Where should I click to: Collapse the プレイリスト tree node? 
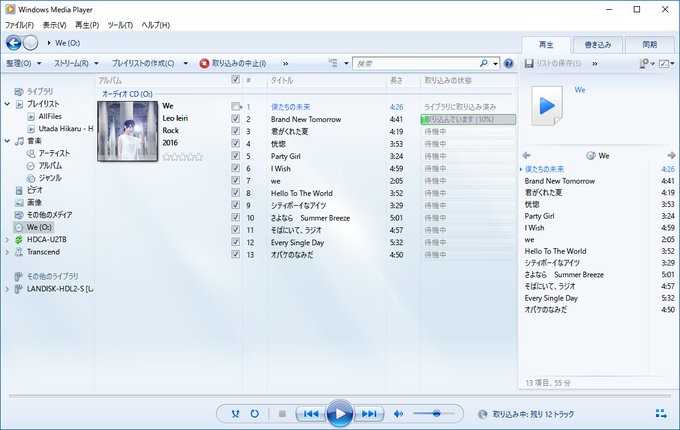point(7,104)
